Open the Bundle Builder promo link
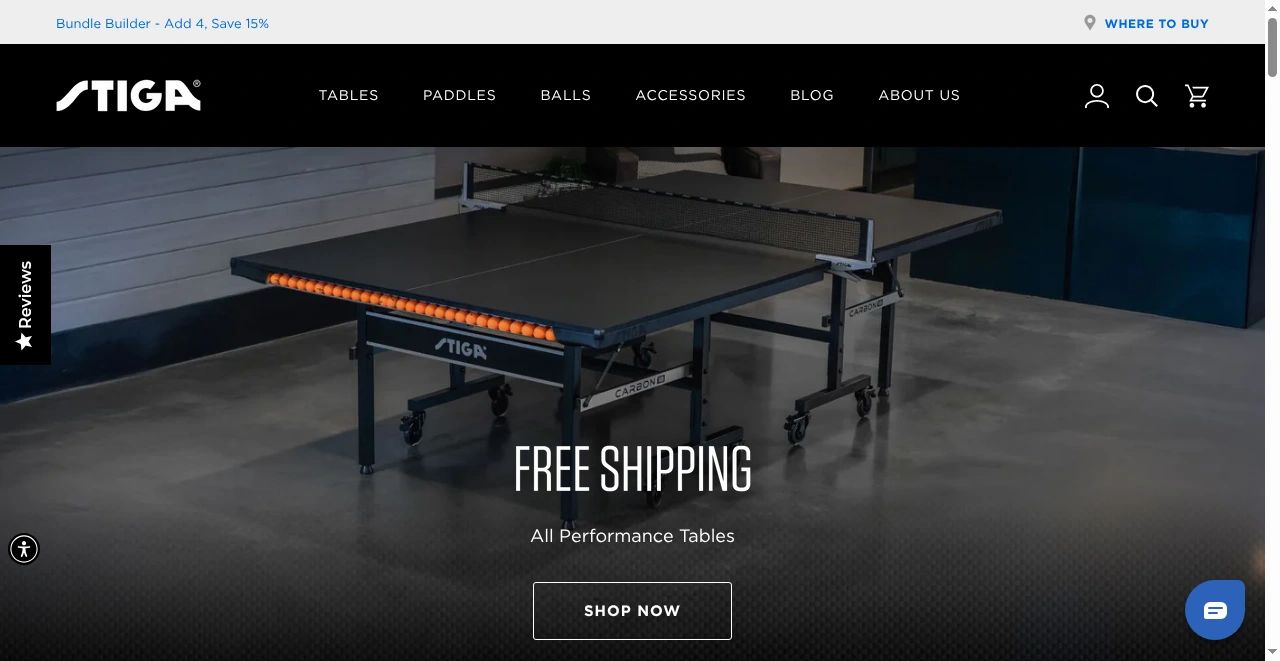 (163, 23)
